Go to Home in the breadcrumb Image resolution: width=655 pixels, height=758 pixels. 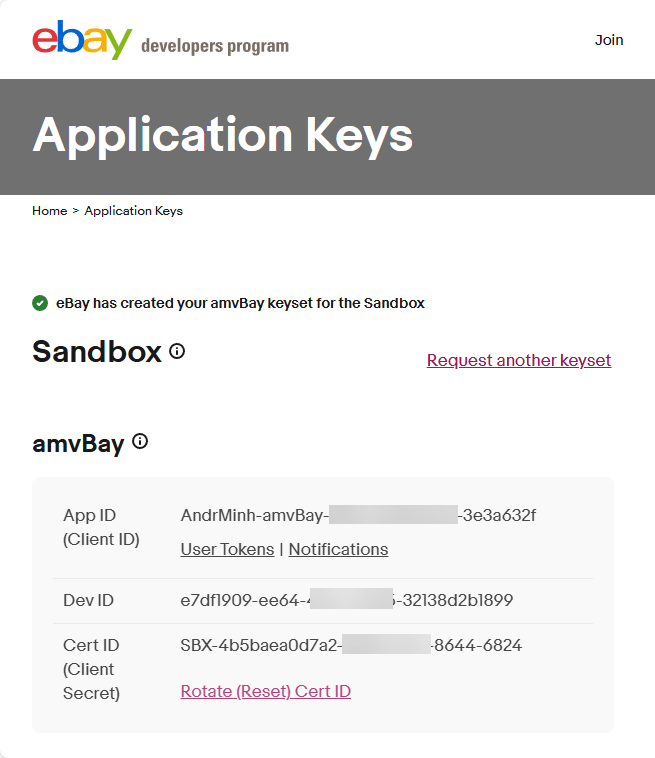coord(49,211)
